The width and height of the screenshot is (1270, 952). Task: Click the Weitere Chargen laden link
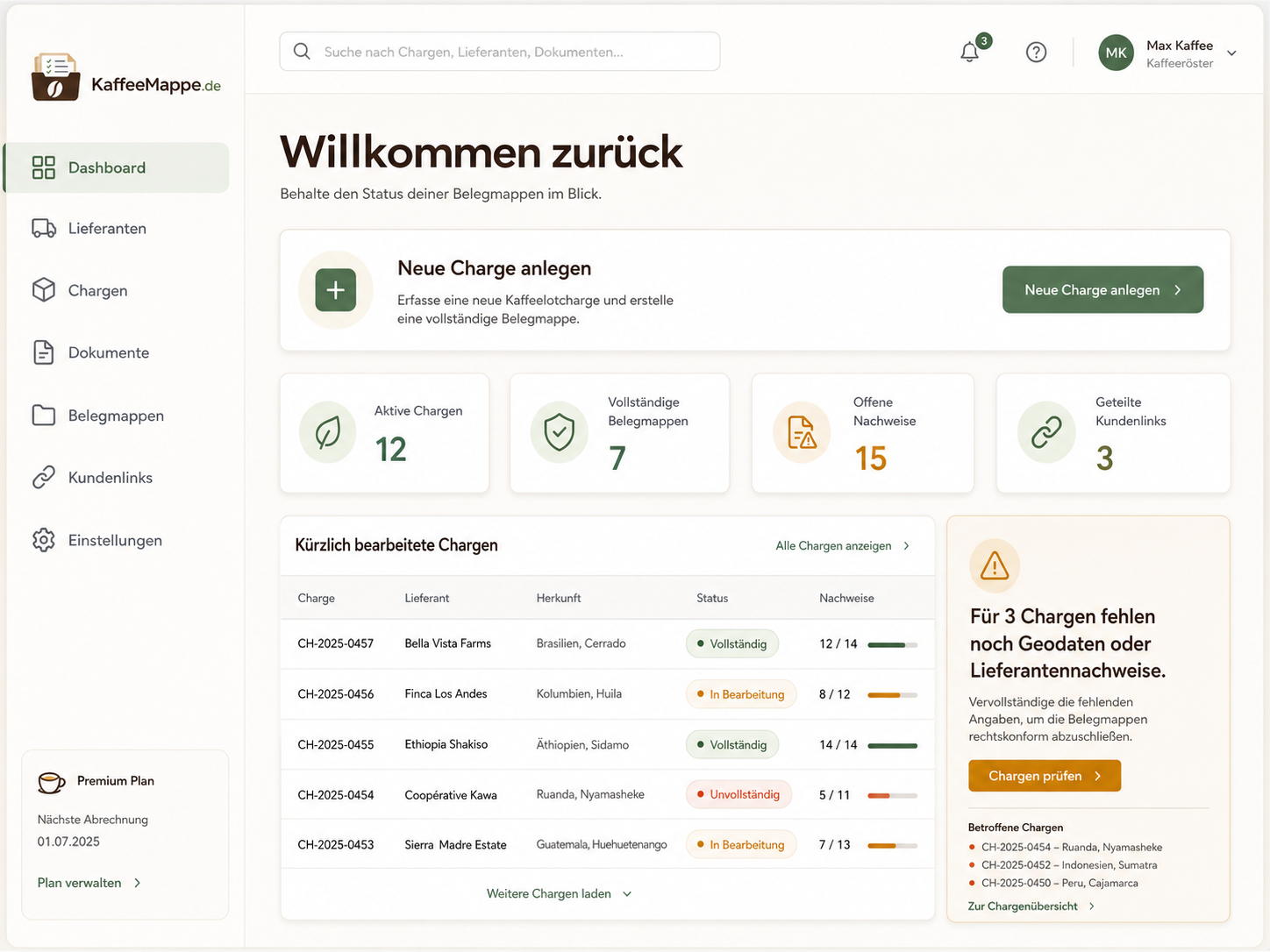point(559,894)
